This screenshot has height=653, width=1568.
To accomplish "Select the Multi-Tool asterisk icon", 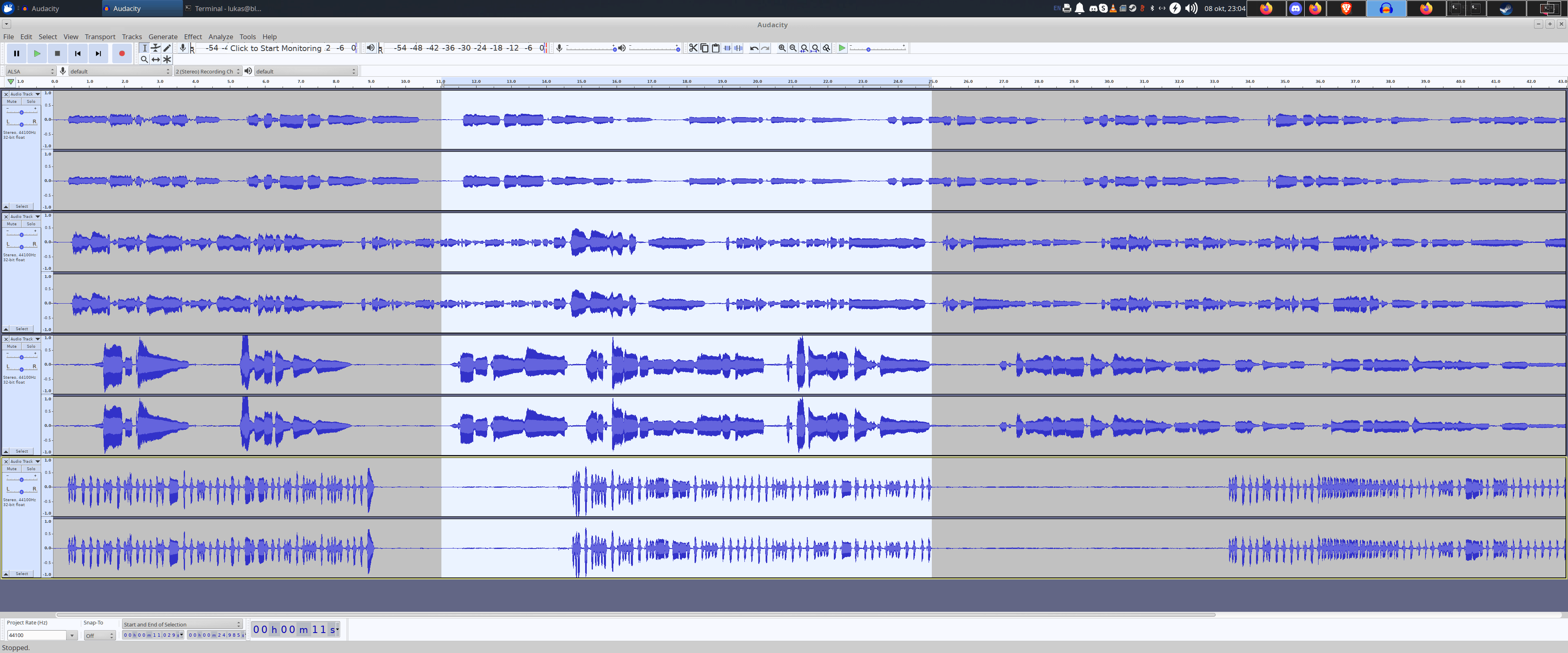I will coord(167,60).
